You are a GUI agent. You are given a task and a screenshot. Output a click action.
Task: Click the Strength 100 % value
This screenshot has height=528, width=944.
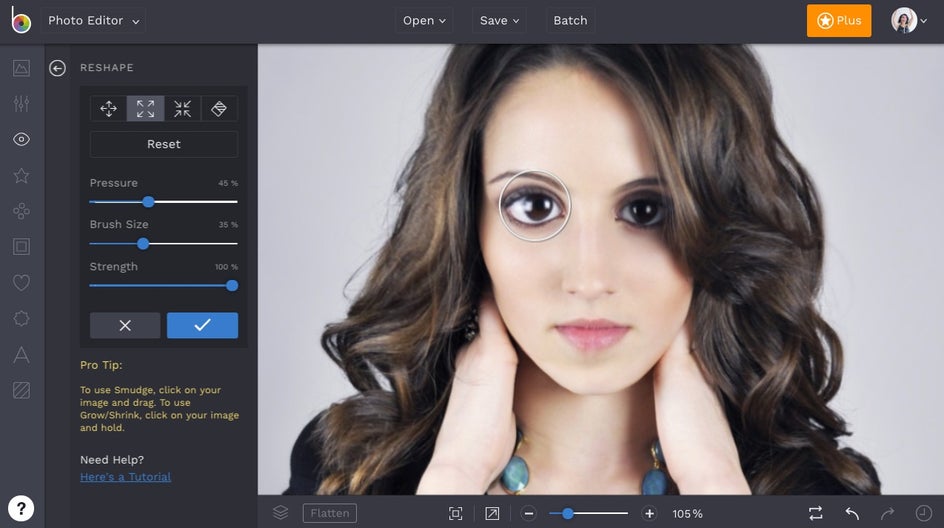pyautogui.click(x=226, y=267)
